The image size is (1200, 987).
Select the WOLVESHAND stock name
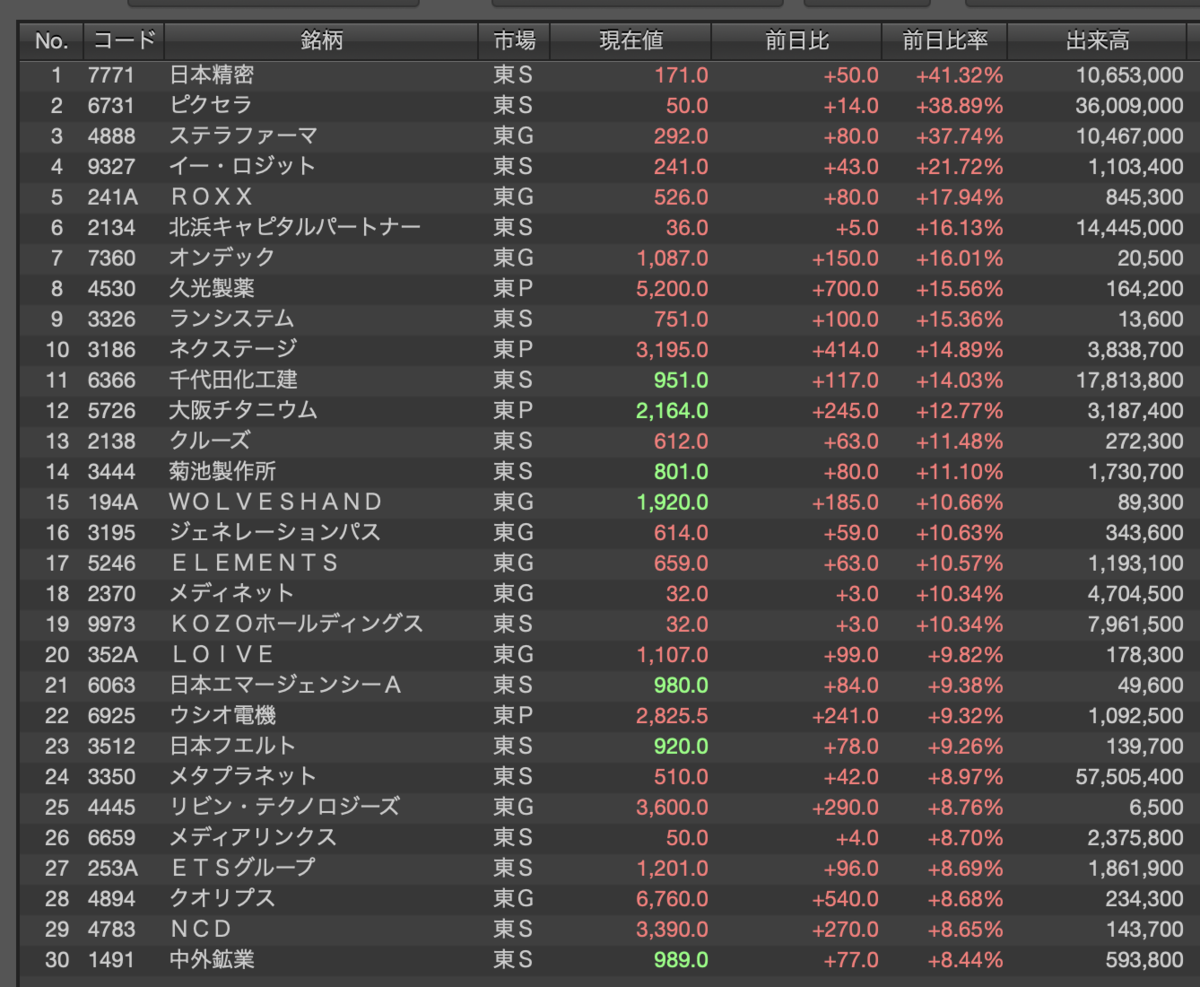[x=276, y=502]
